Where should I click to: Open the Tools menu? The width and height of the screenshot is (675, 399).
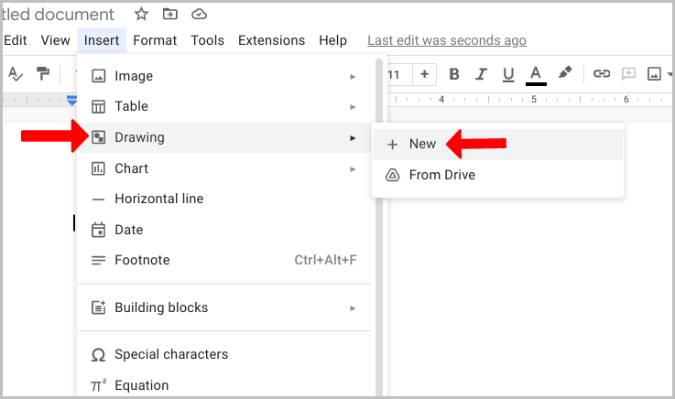pyautogui.click(x=207, y=40)
